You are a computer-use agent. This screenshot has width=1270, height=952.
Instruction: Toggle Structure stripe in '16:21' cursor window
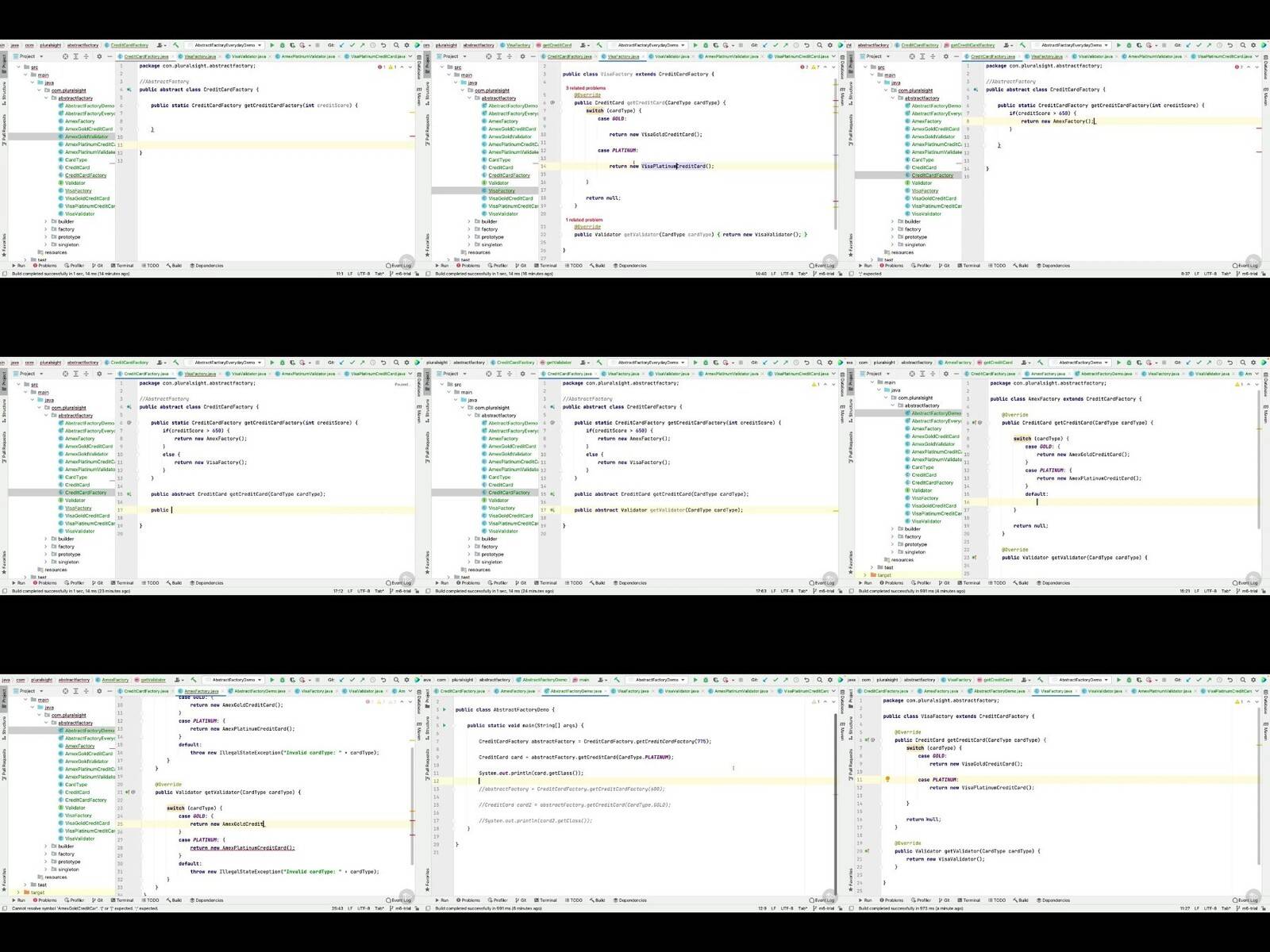pyautogui.click(x=850, y=411)
